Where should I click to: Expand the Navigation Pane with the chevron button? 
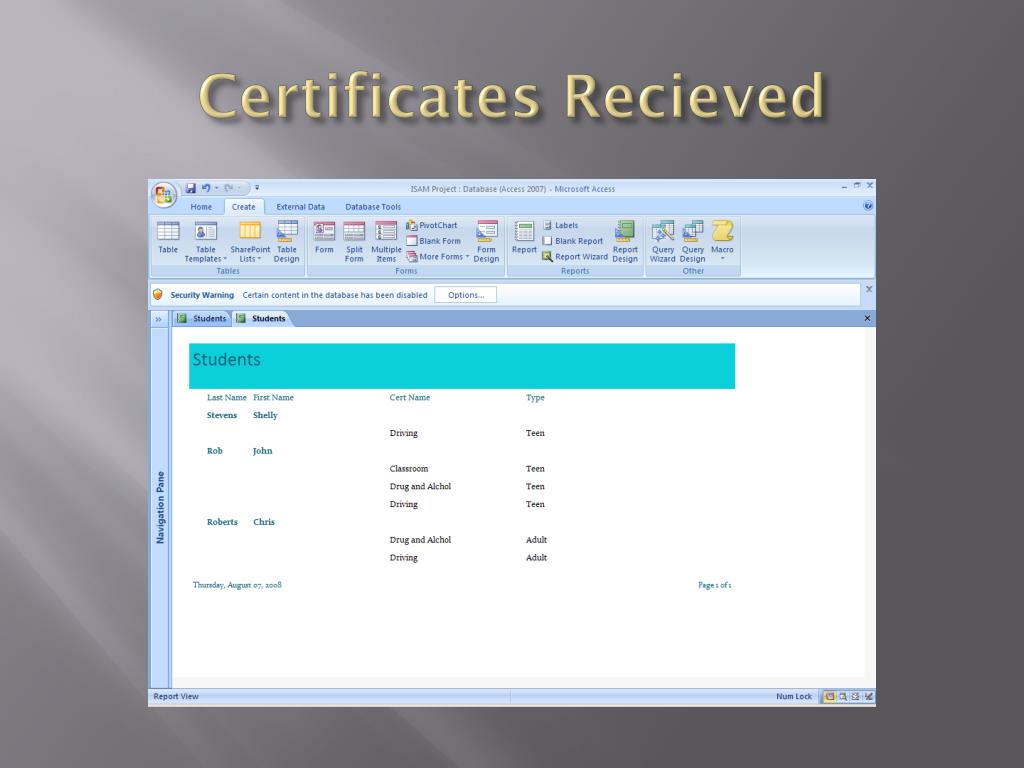(x=159, y=319)
